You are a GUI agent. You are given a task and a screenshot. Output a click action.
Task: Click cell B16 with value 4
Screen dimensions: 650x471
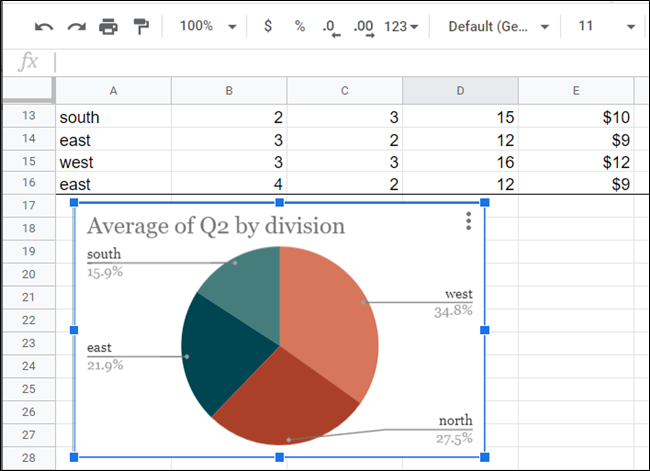pos(229,184)
